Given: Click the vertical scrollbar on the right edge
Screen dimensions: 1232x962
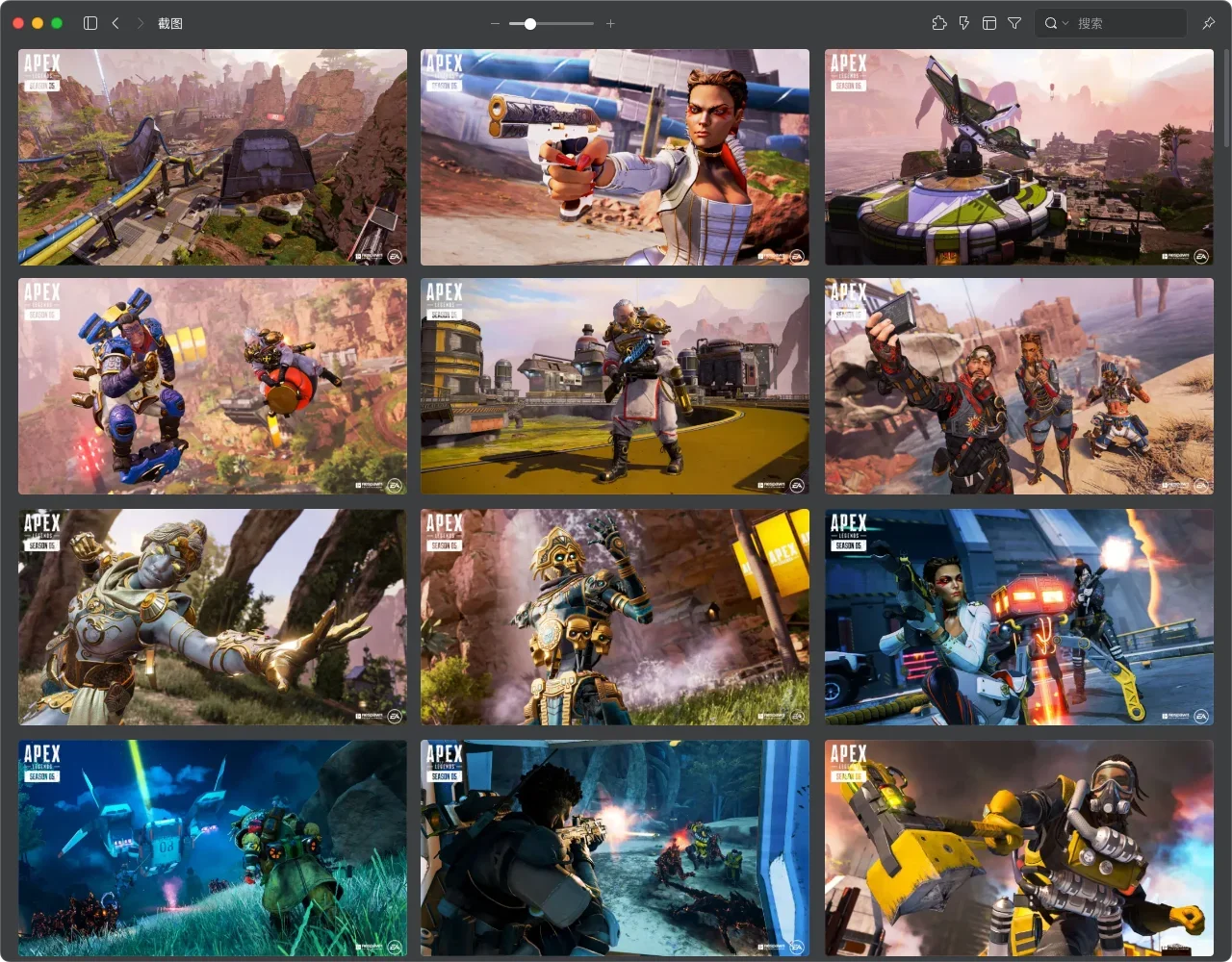Looking at the screenshot, I should (1225, 96).
